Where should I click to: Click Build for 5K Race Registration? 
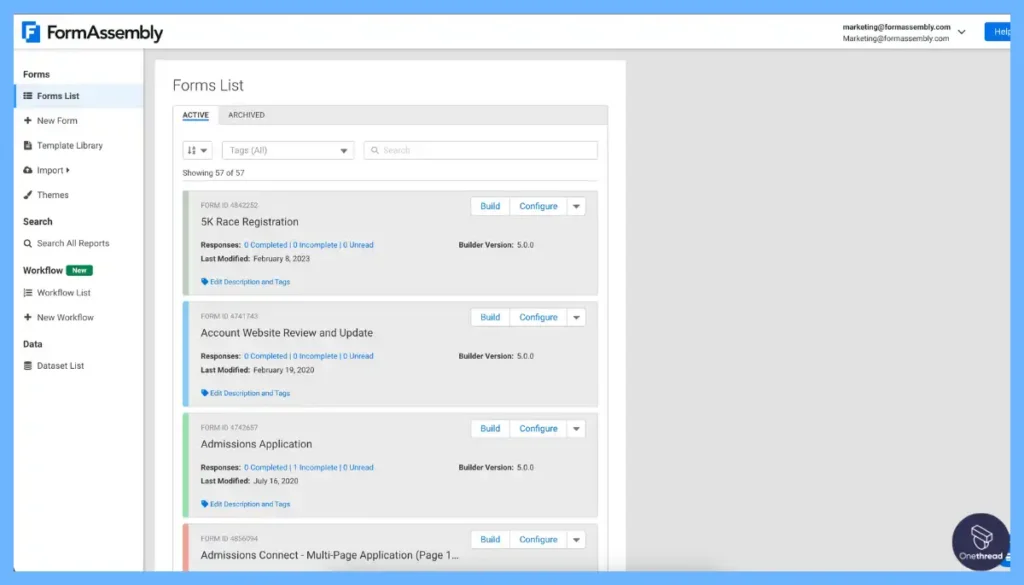490,206
